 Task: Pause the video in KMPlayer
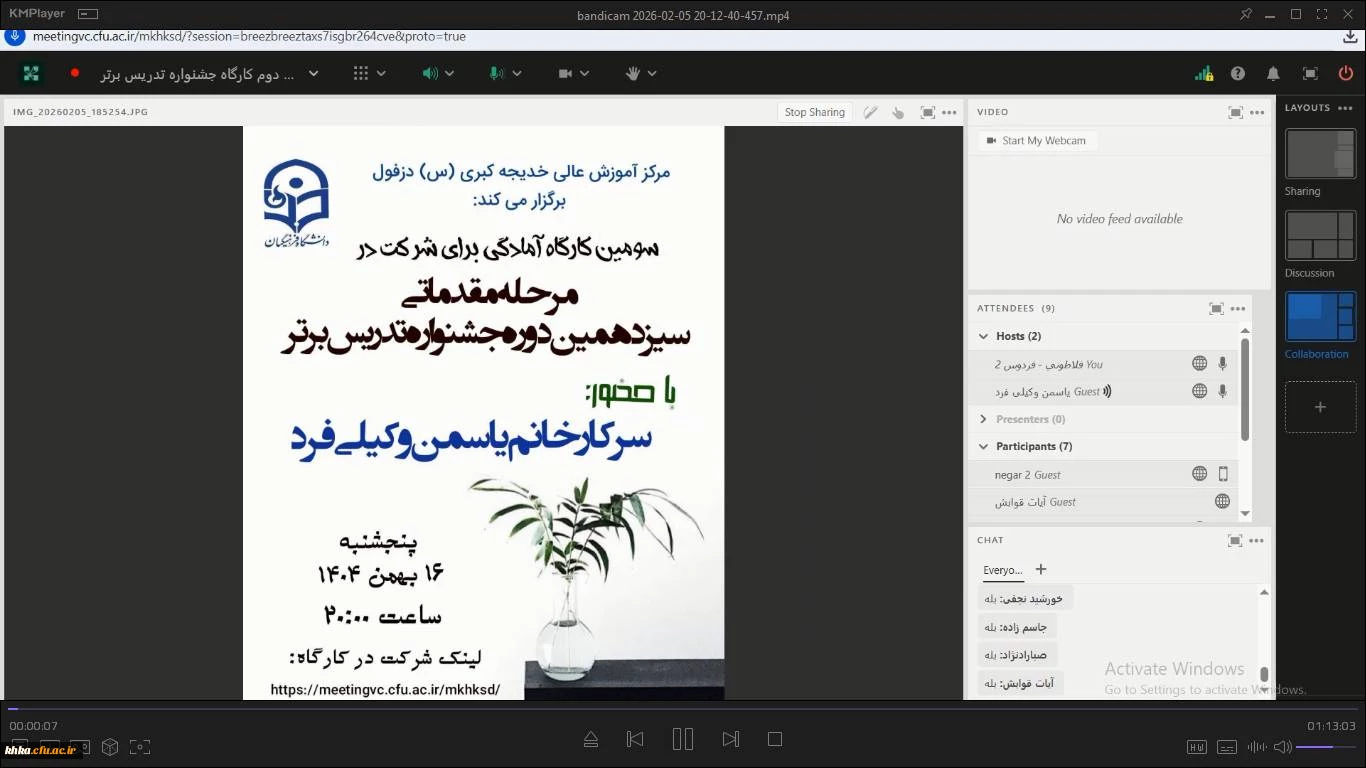(x=683, y=739)
